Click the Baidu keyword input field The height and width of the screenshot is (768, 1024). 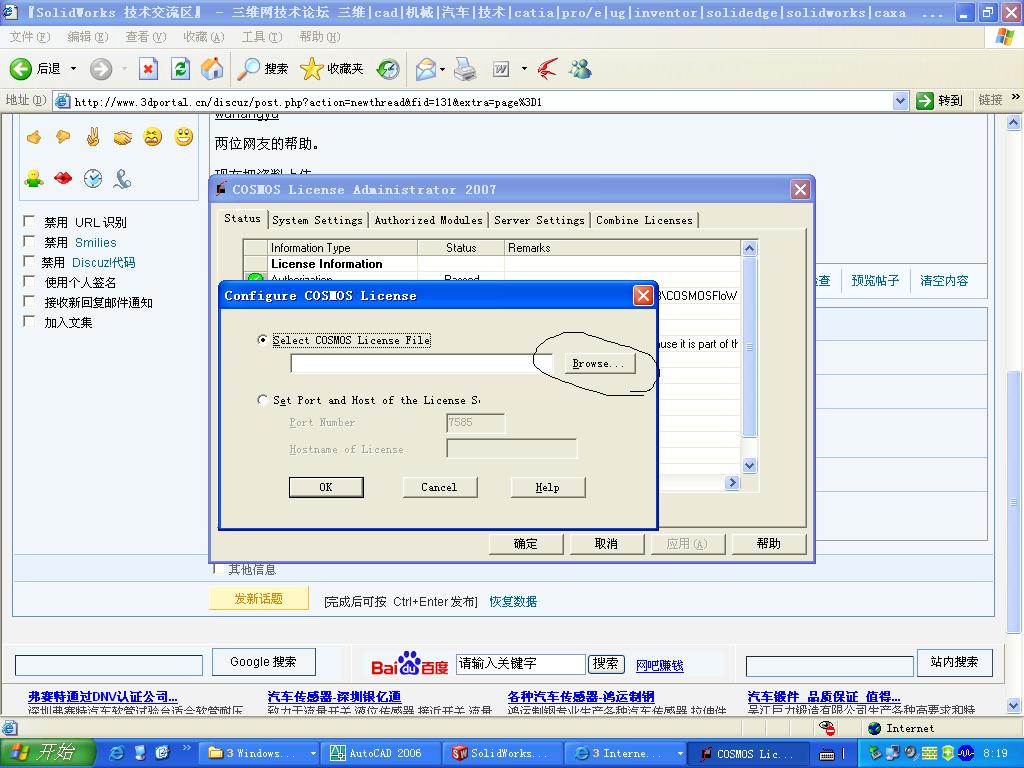pos(520,664)
